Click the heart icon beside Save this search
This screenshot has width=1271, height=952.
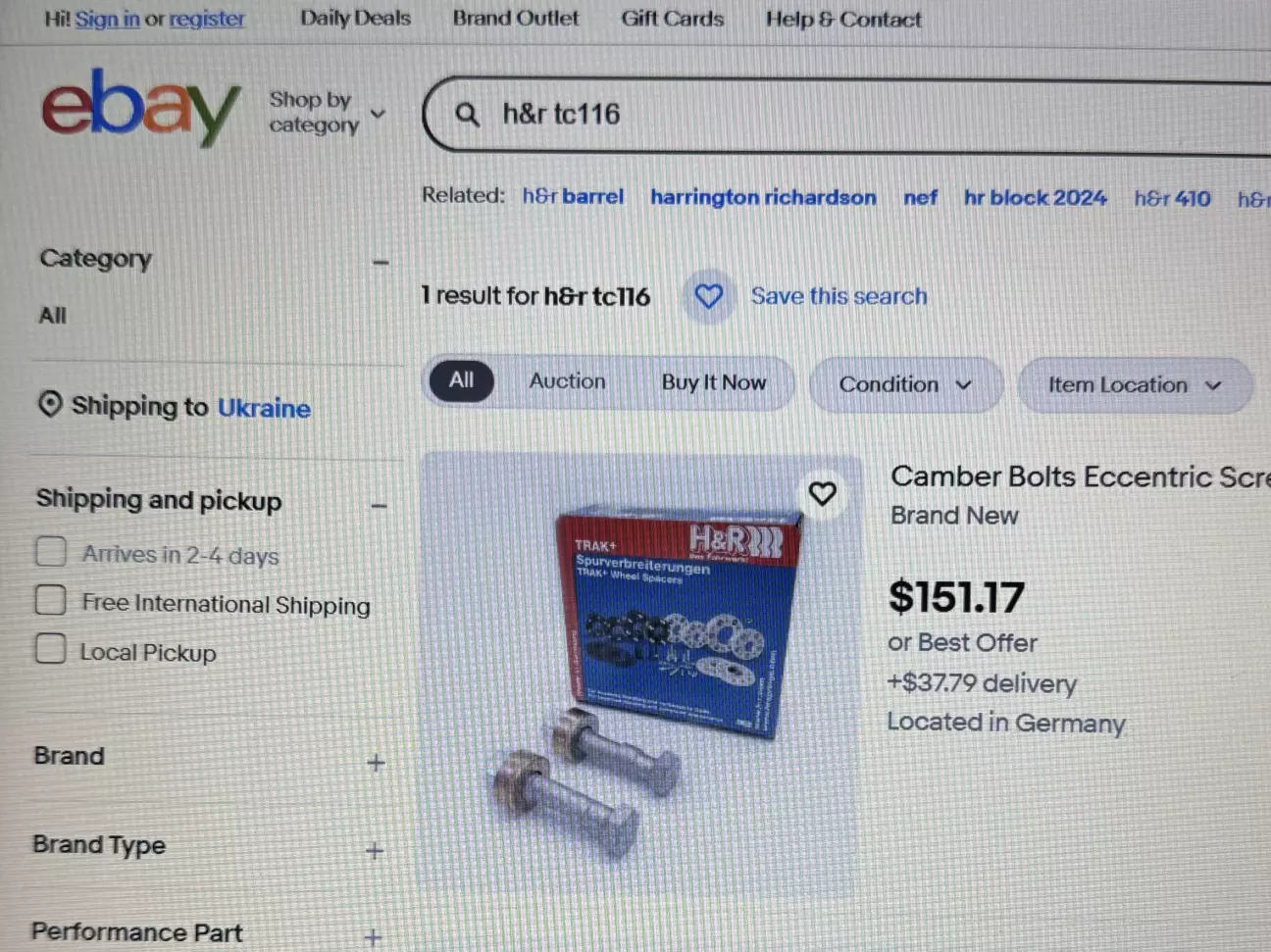(x=708, y=295)
